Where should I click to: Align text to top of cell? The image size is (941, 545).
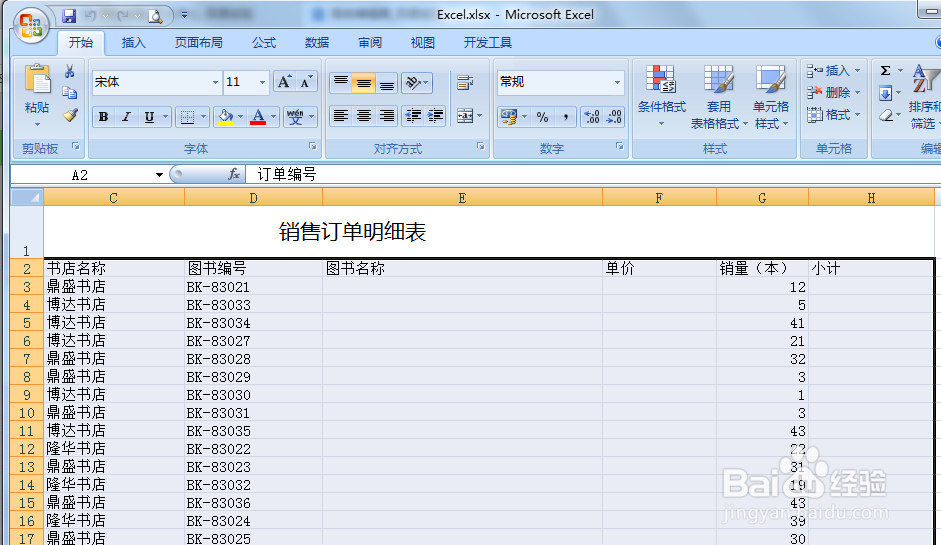[x=341, y=82]
